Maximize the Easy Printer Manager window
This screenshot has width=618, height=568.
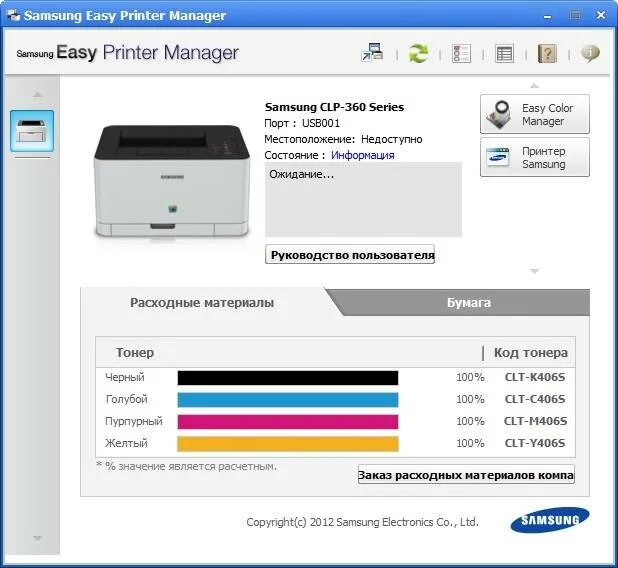click(575, 15)
